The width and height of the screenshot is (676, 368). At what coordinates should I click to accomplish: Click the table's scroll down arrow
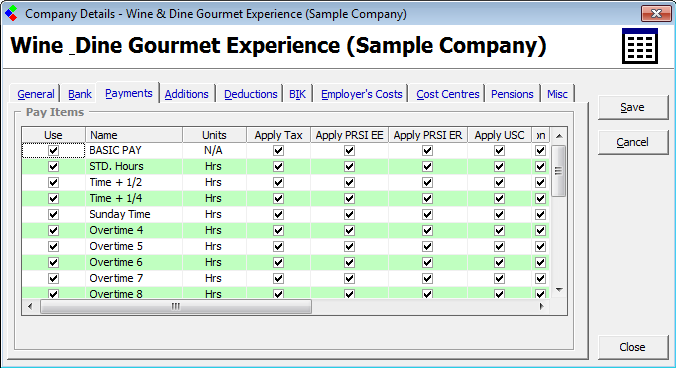pyautogui.click(x=559, y=290)
